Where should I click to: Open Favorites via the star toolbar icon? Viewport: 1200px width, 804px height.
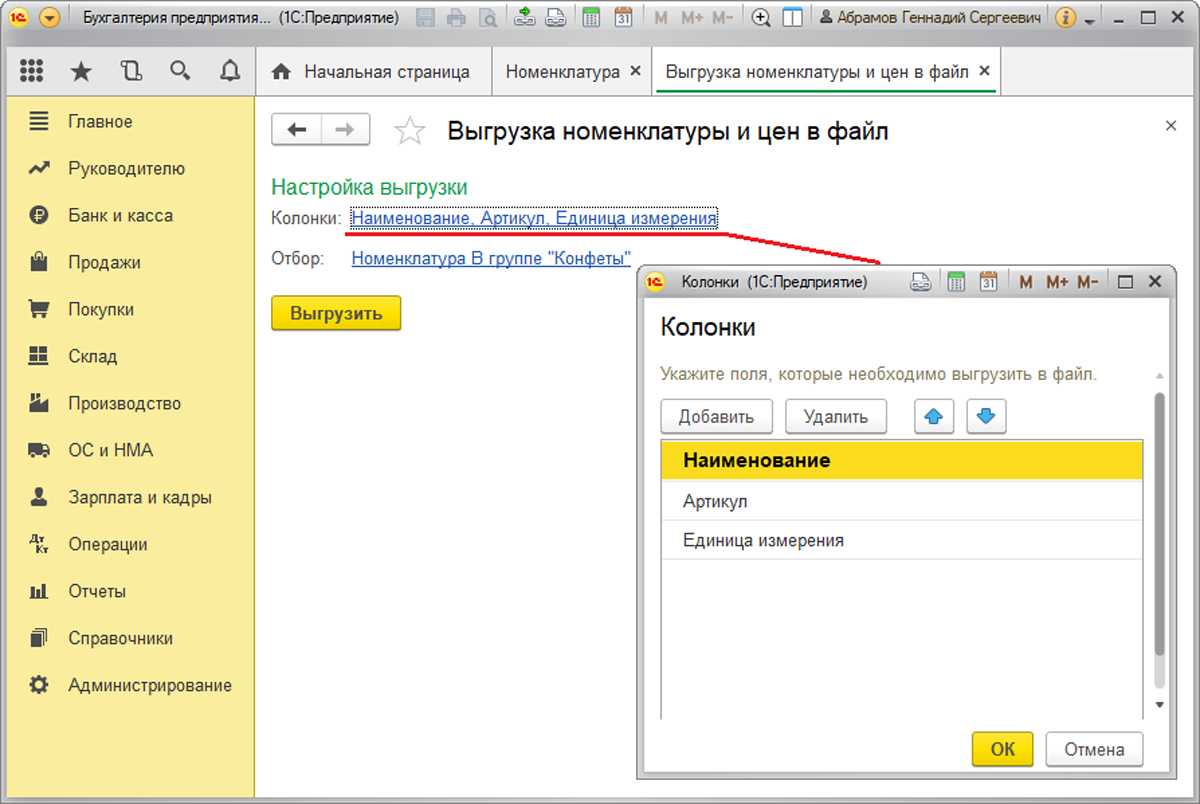(x=81, y=71)
